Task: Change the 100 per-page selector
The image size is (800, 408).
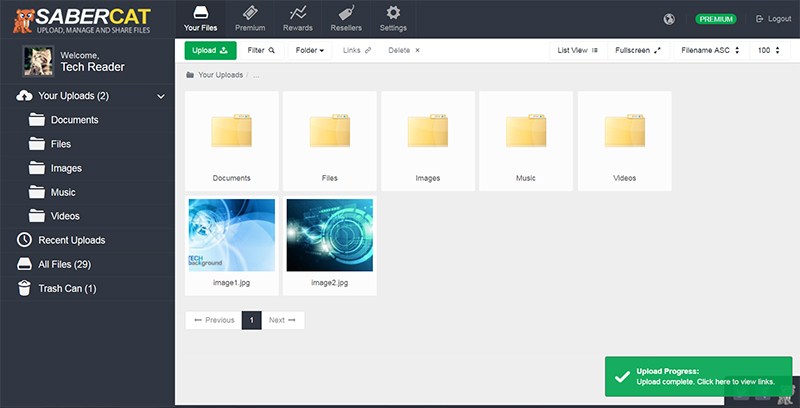Action: tap(769, 50)
